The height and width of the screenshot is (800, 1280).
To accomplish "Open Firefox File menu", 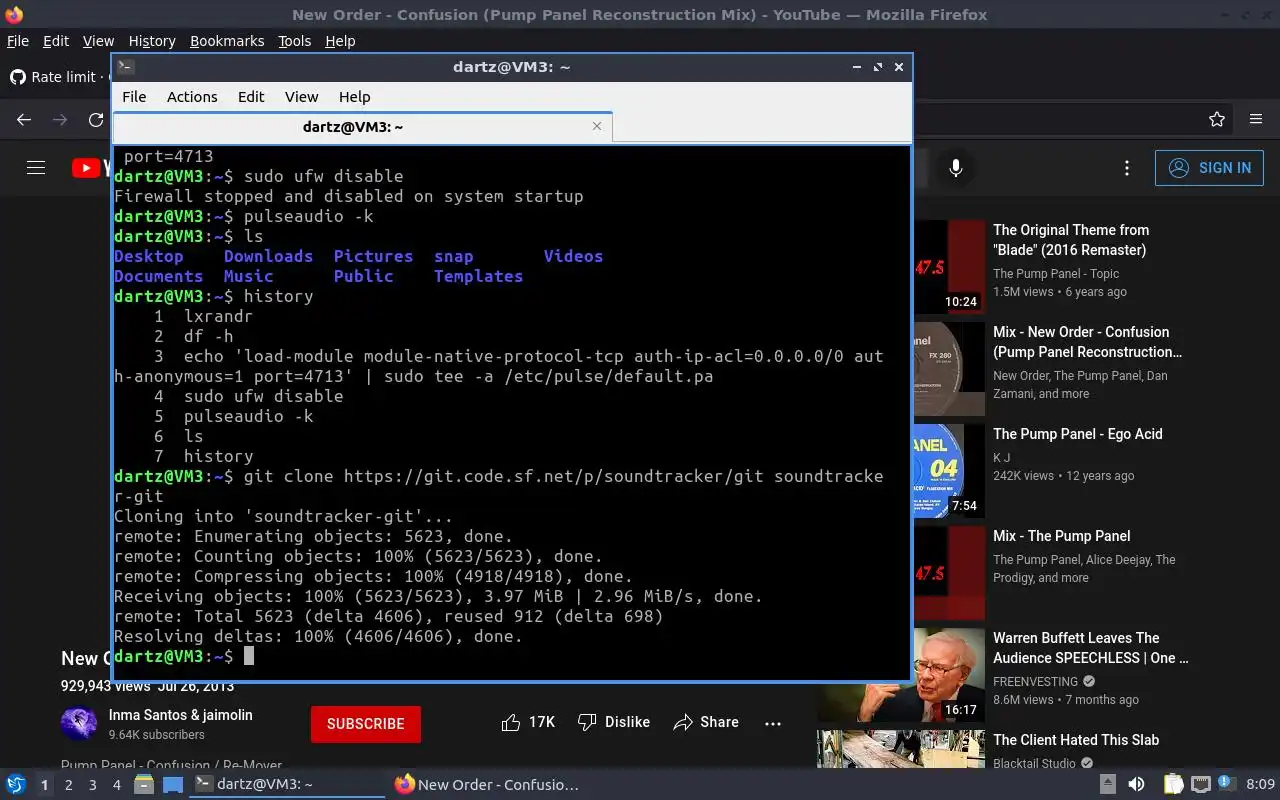I will [x=18, y=41].
